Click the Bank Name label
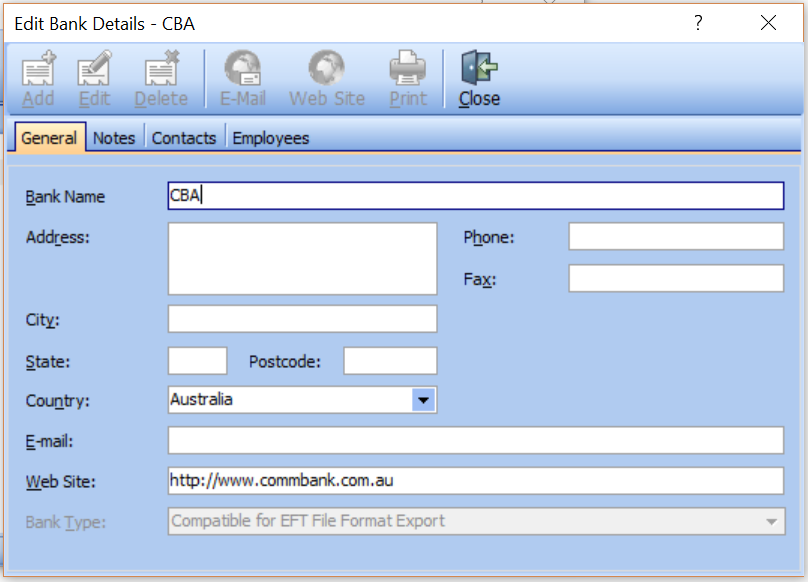 [65, 196]
